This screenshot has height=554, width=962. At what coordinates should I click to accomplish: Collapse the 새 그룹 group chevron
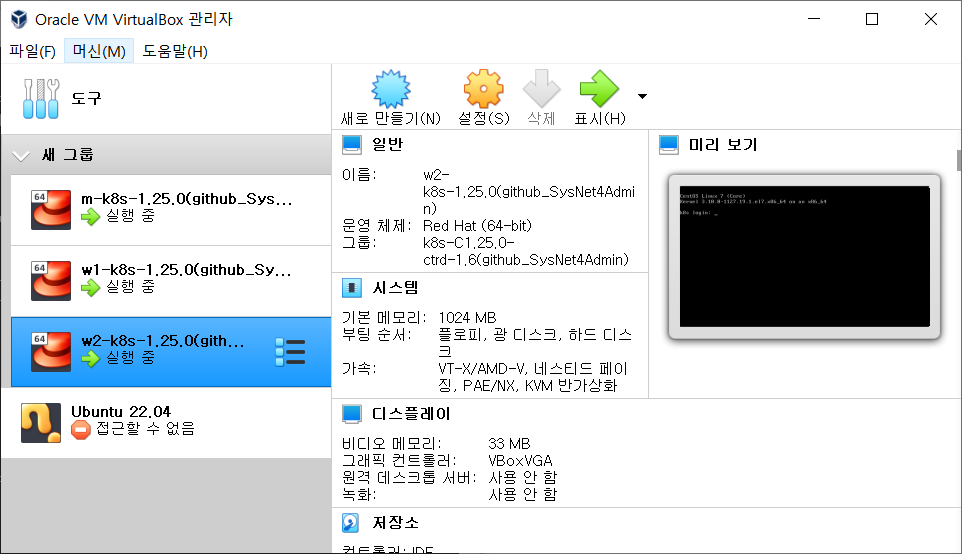21,156
